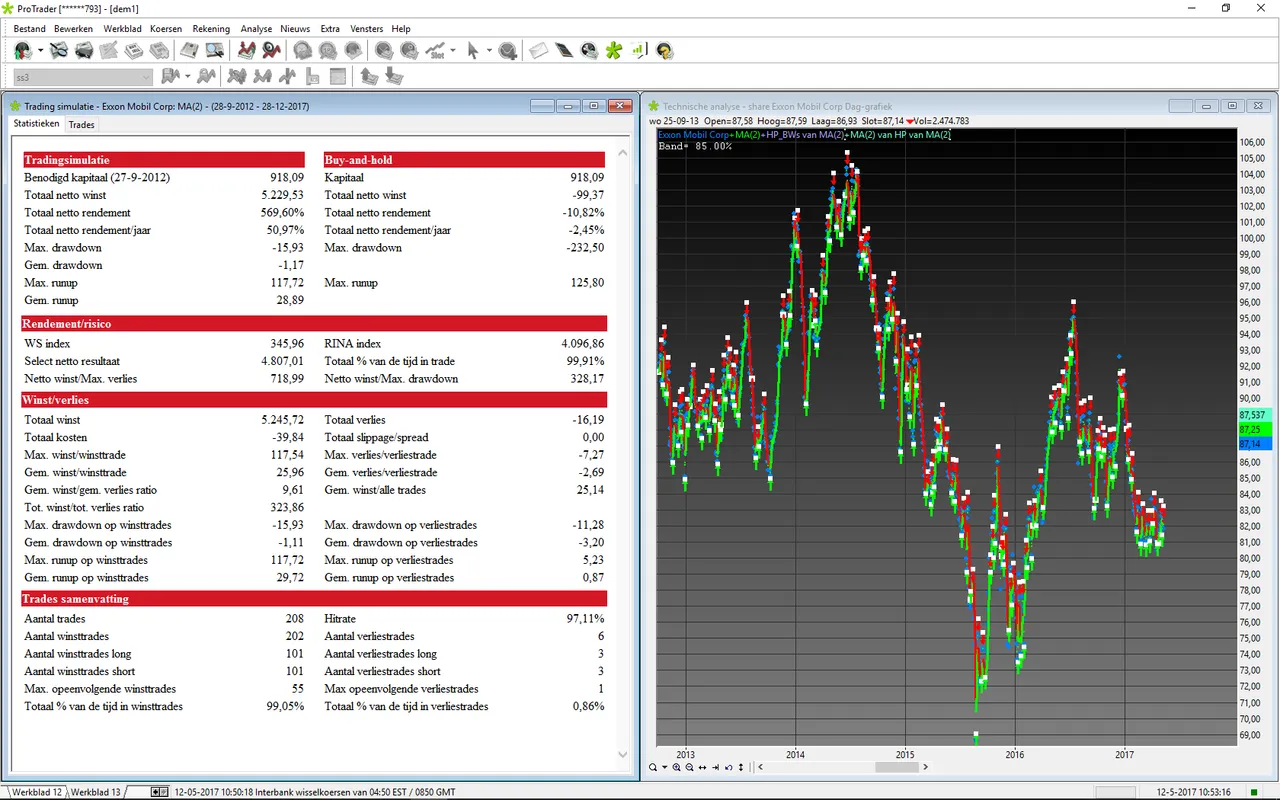The image size is (1280, 800).
Task: Open the Extra menu
Action: (330, 29)
